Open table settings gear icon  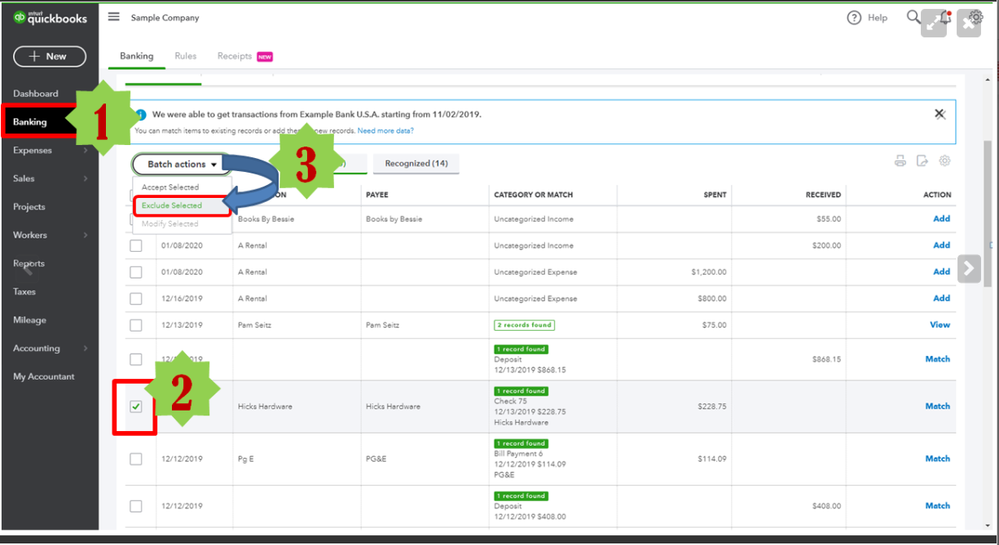click(x=944, y=161)
